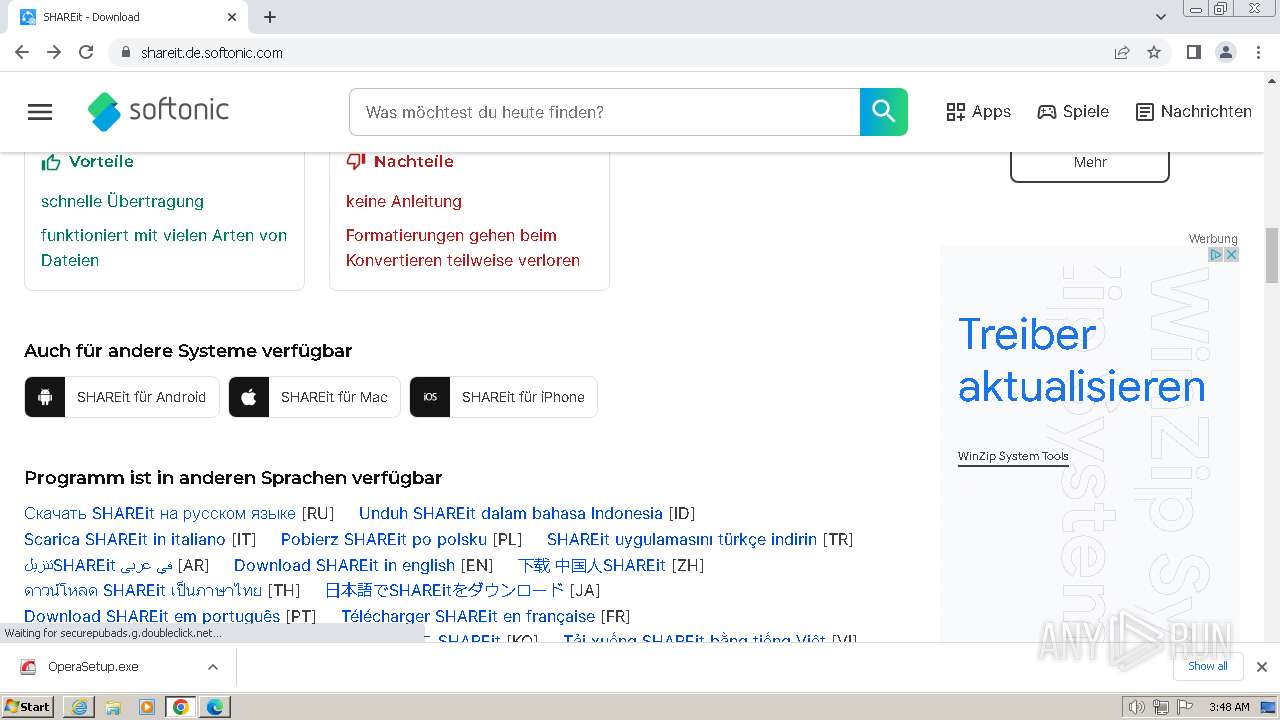Open Microsoft Edge from taskbar

[x=215, y=707]
